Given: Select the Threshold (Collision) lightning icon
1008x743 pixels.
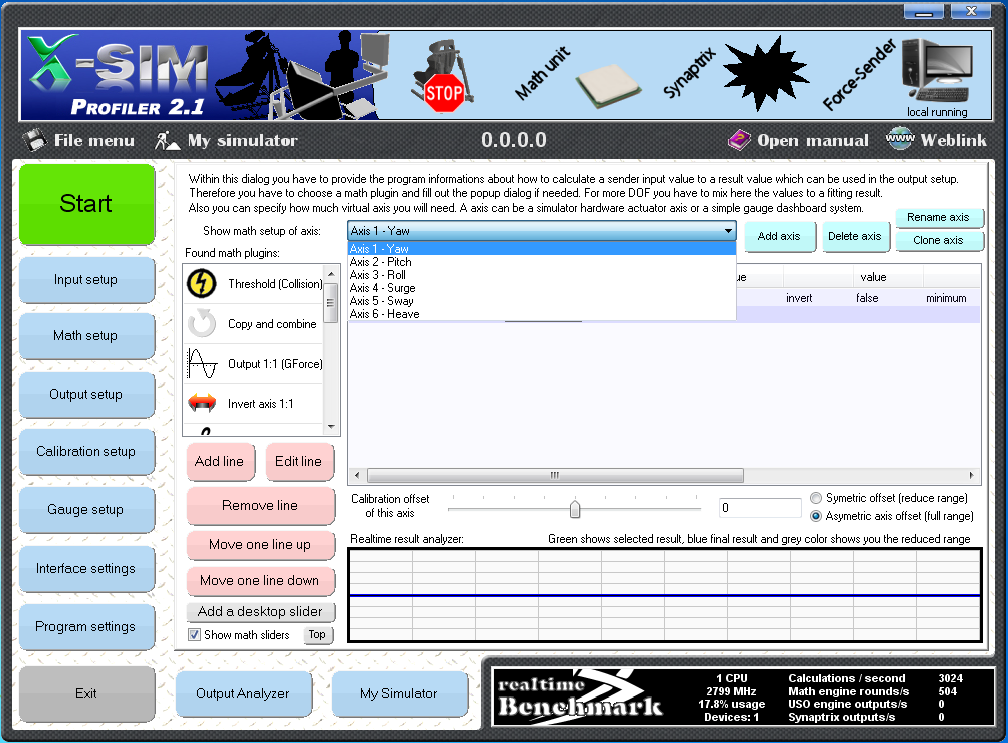Looking at the screenshot, I should (202, 283).
